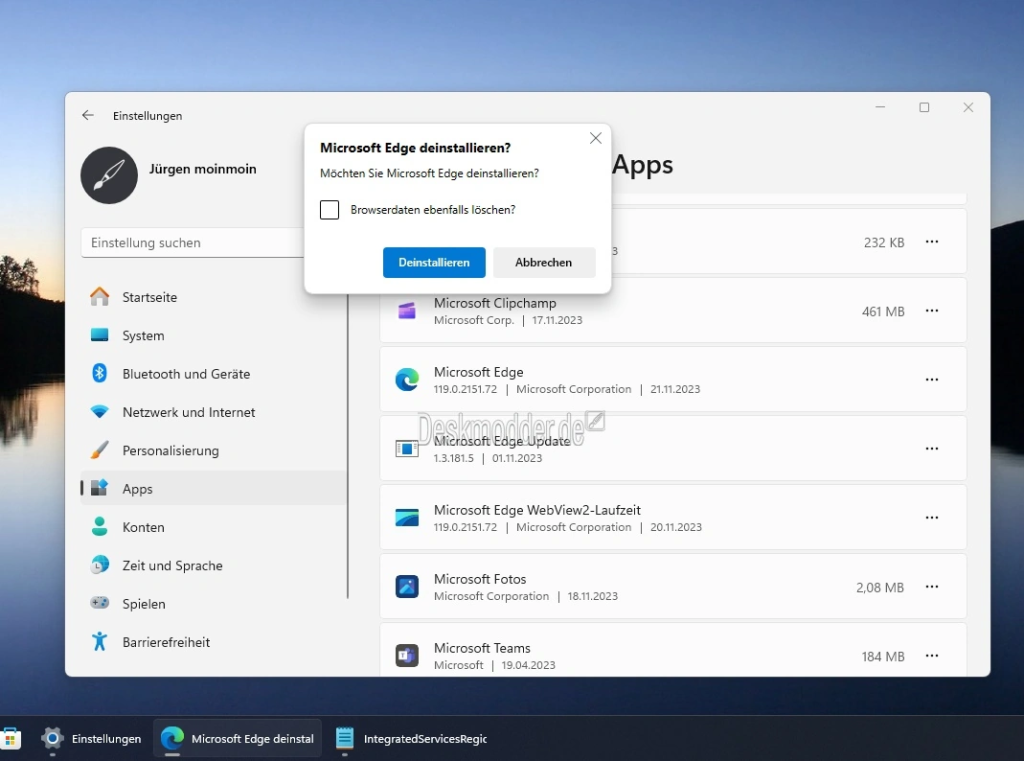
Task: Open more options for Microsoft Edge
Action: tap(931, 380)
